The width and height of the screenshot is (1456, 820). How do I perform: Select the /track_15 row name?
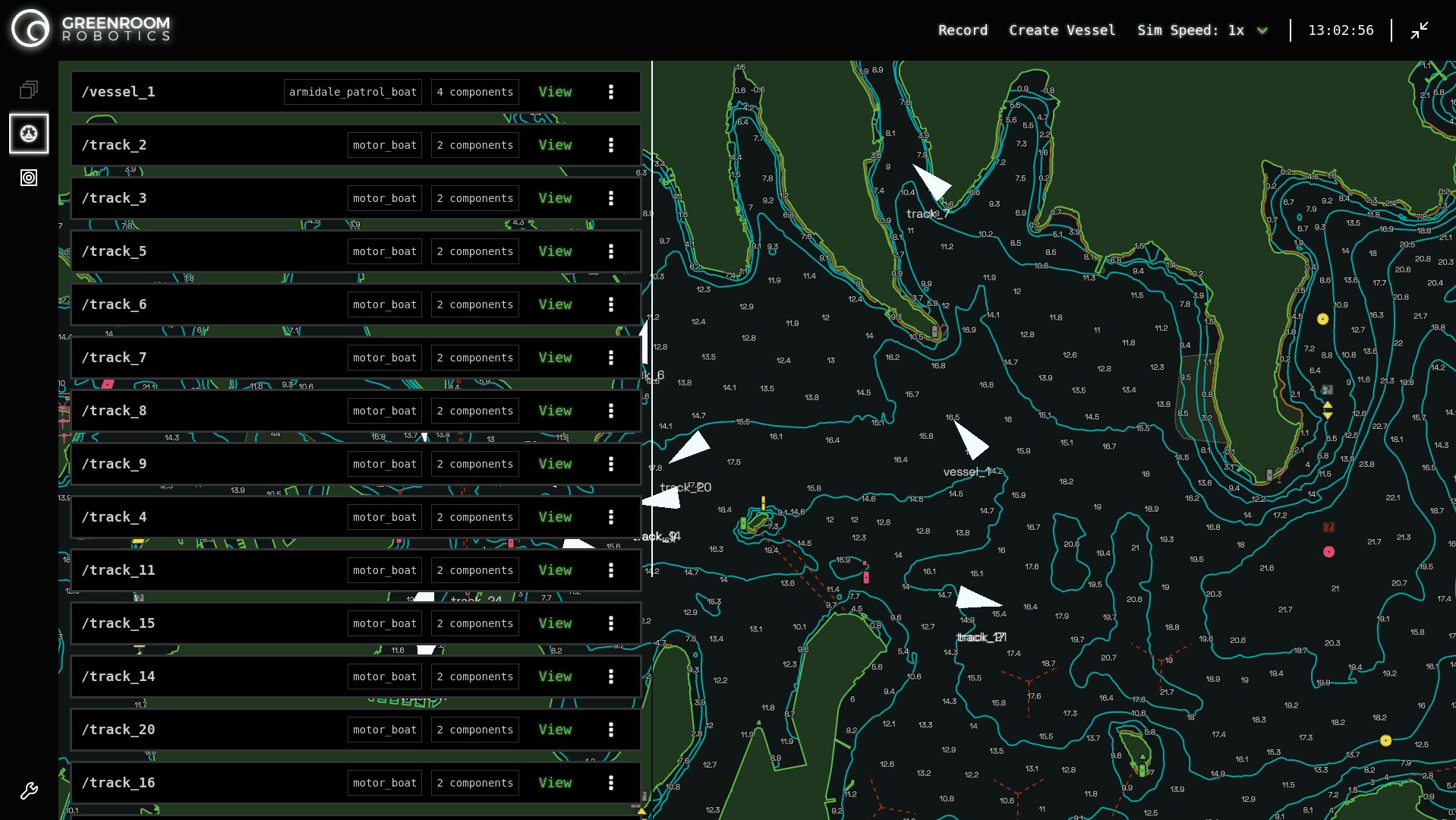point(118,623)
